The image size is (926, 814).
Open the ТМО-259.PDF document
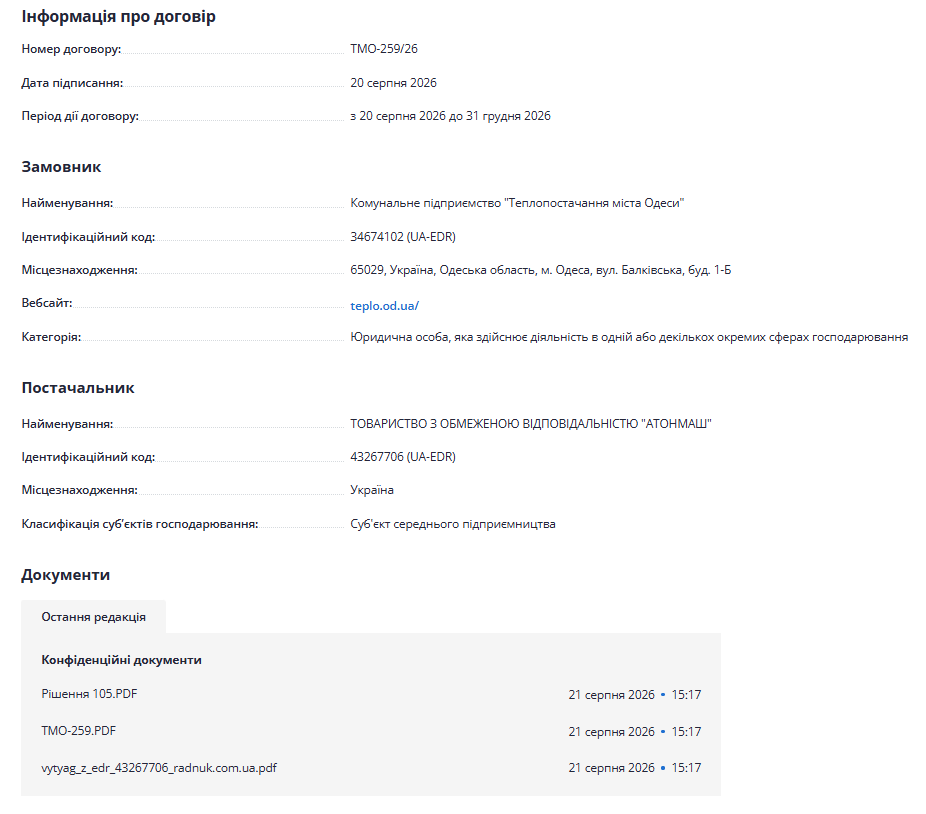click(x=79, y=731)
